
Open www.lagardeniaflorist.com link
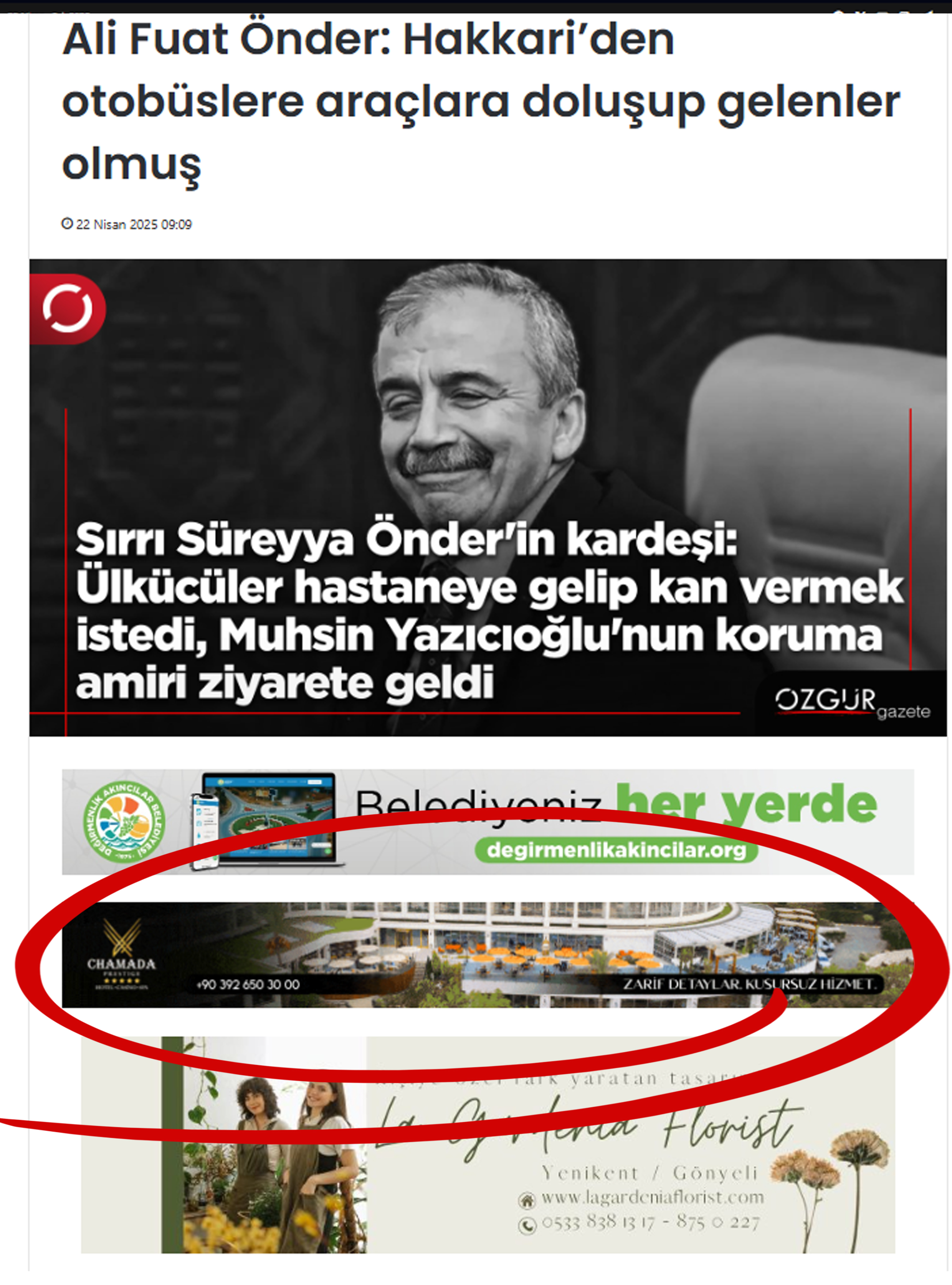pyautogui.click(x=653, y=1198)
